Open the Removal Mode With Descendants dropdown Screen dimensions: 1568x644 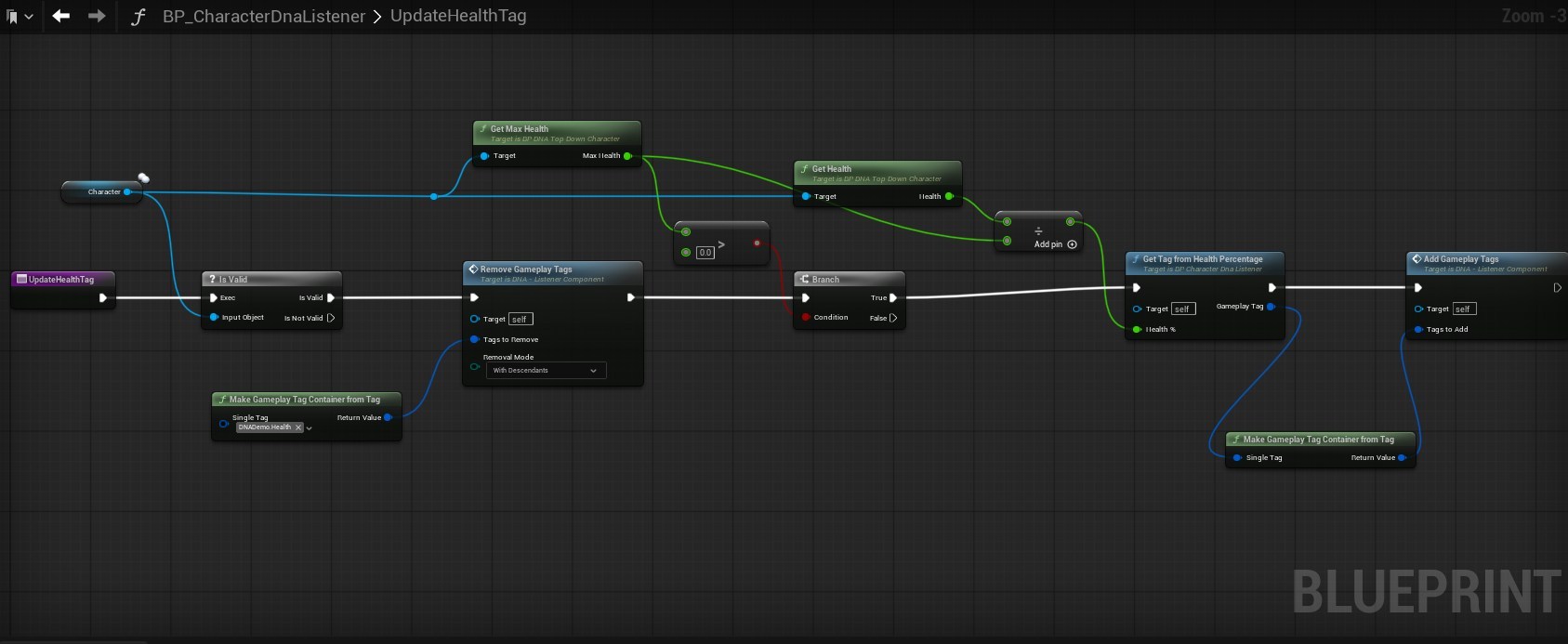[546, 371]
